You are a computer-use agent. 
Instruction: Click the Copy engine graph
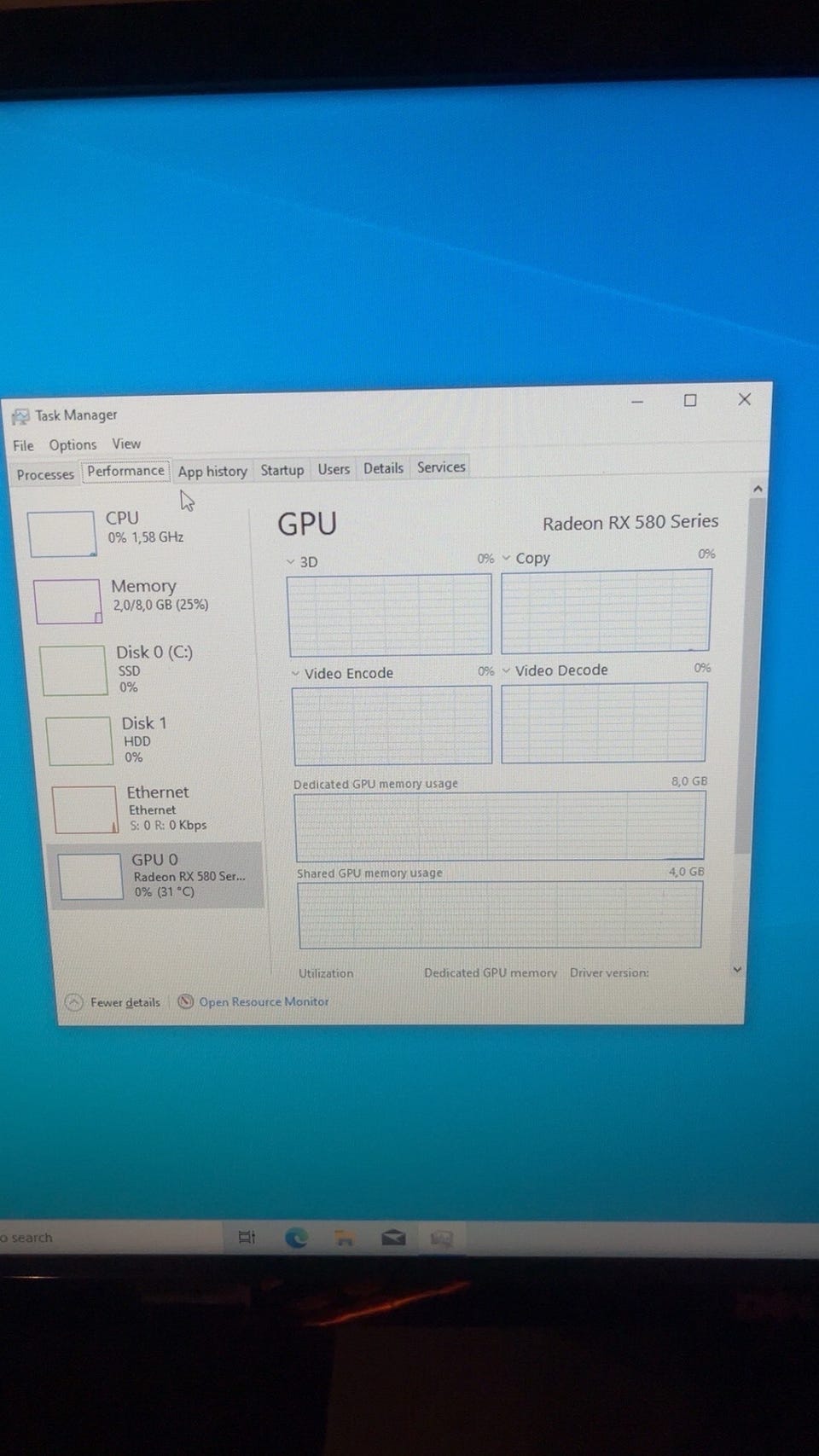[606, 611]
